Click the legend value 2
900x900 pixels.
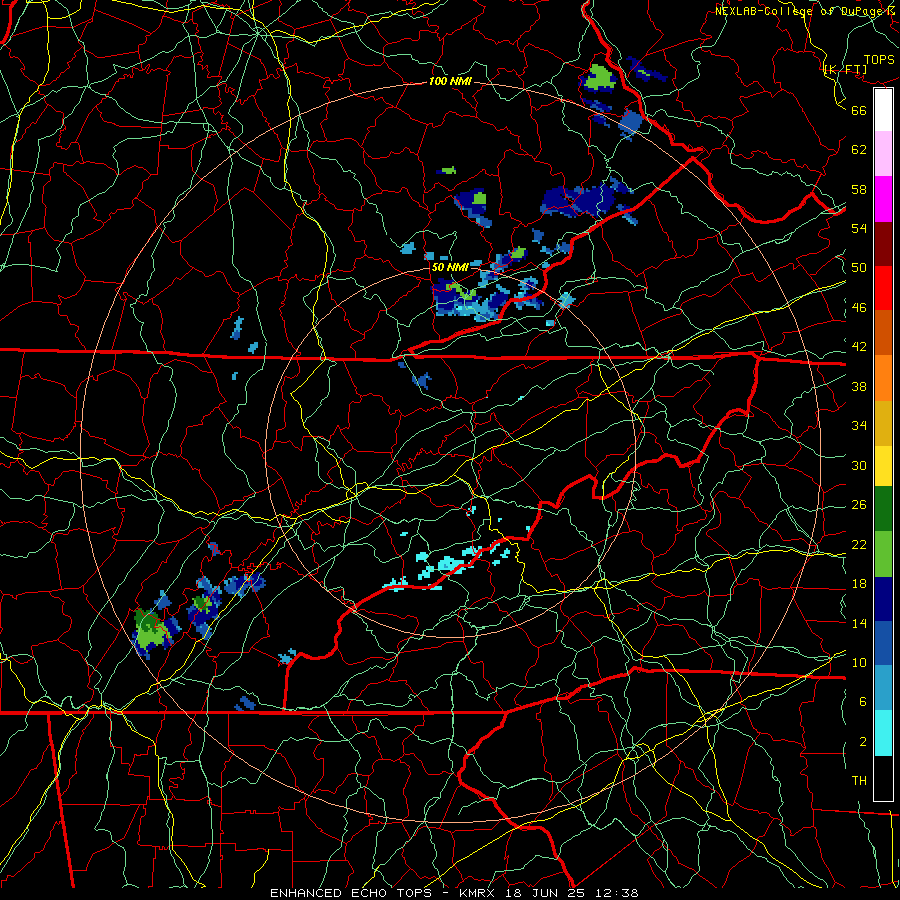point(863,742)
